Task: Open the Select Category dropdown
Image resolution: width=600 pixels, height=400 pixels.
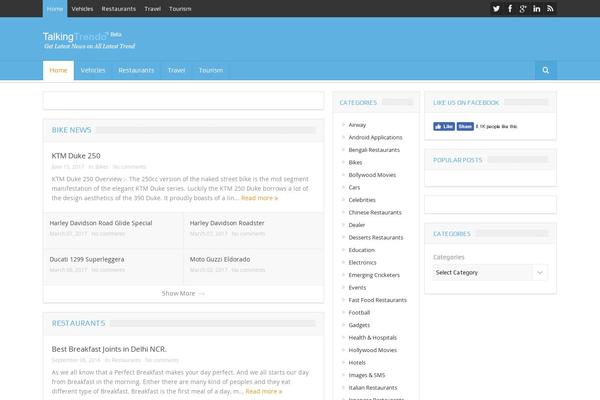Action: tap(490, 273)
